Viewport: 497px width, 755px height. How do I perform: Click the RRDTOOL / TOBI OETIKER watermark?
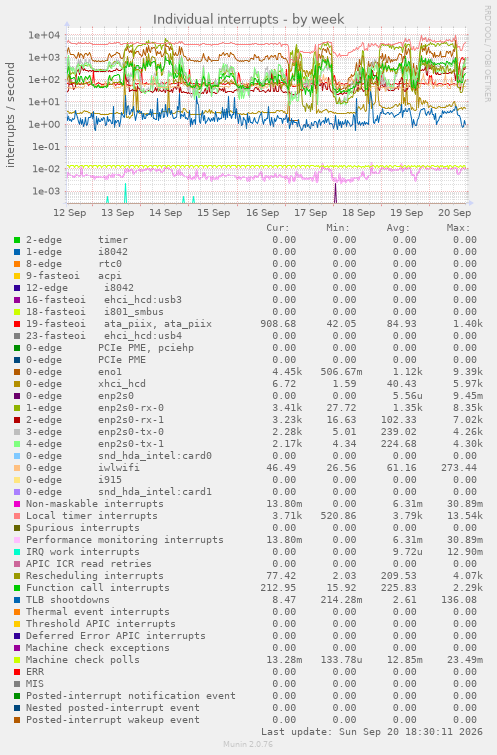pyautogui.click(x=487, y=53)
